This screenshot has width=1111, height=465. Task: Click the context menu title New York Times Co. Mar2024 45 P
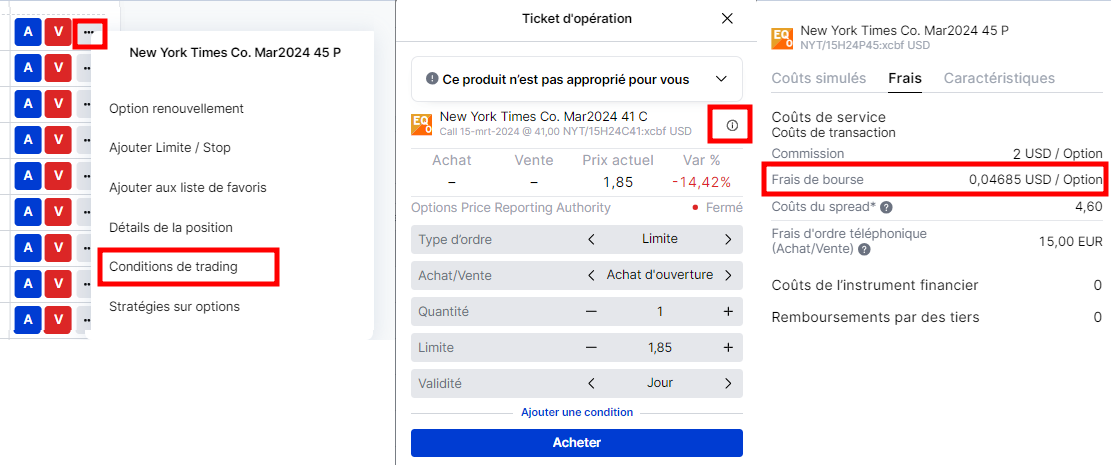click(235, 52)
